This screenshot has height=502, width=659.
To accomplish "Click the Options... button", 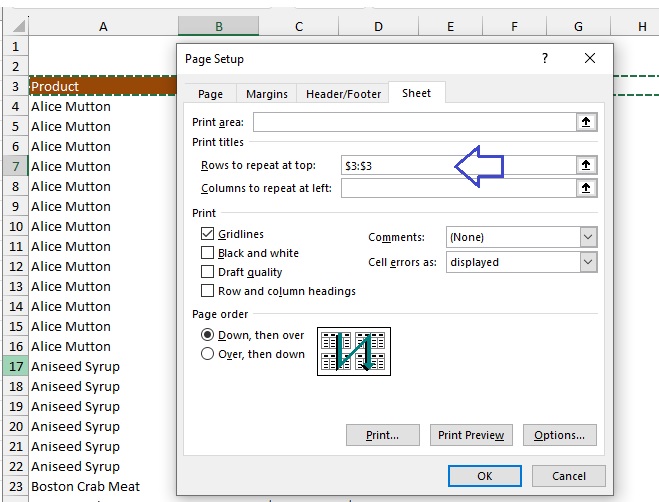I will coord(559,435).
